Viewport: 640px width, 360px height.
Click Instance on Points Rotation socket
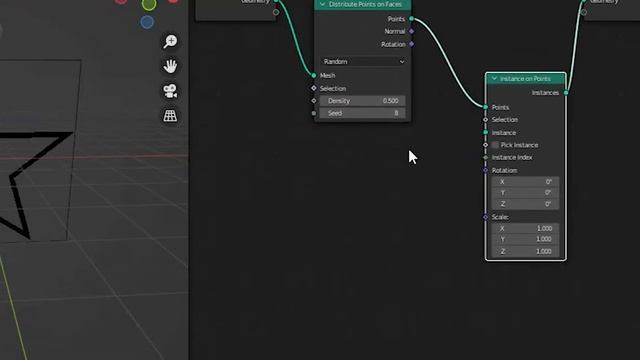(x=485, y=170)
